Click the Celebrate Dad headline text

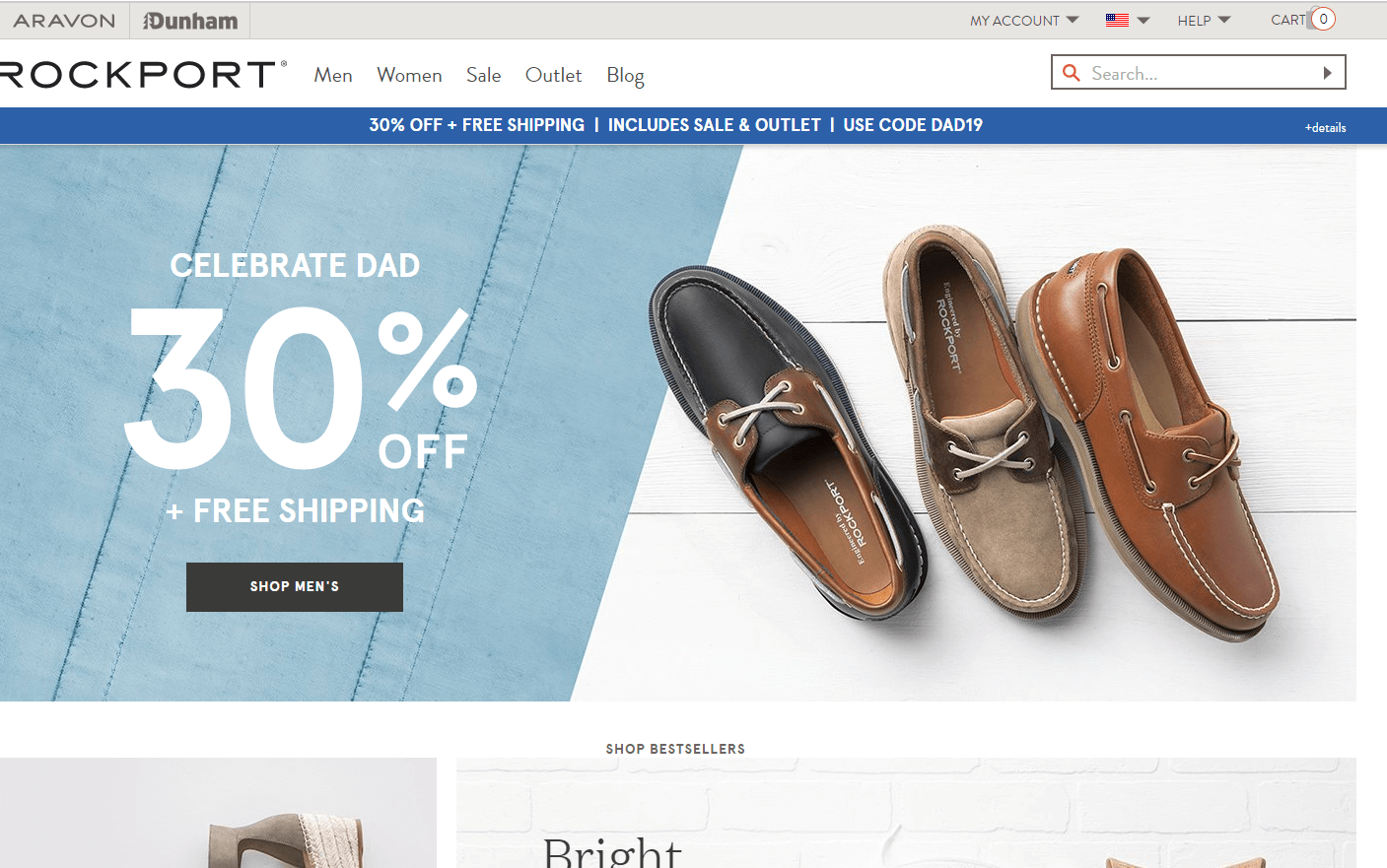pyautogui.click(x=295, y=265)
